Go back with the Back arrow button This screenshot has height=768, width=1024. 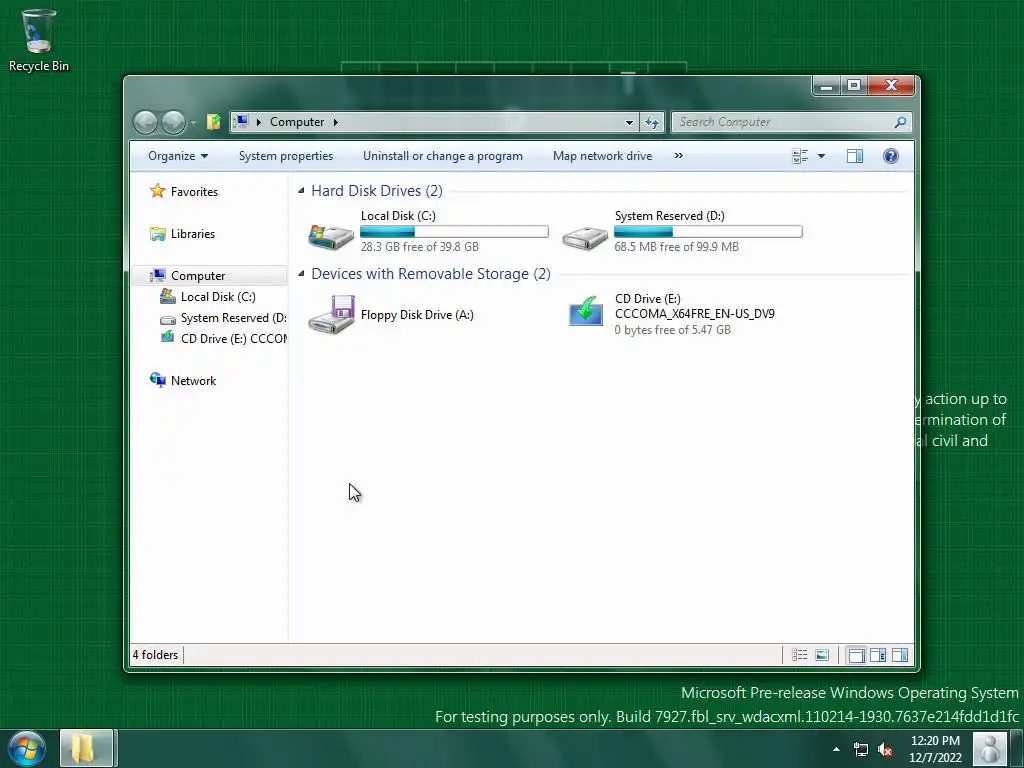[146, 122]
